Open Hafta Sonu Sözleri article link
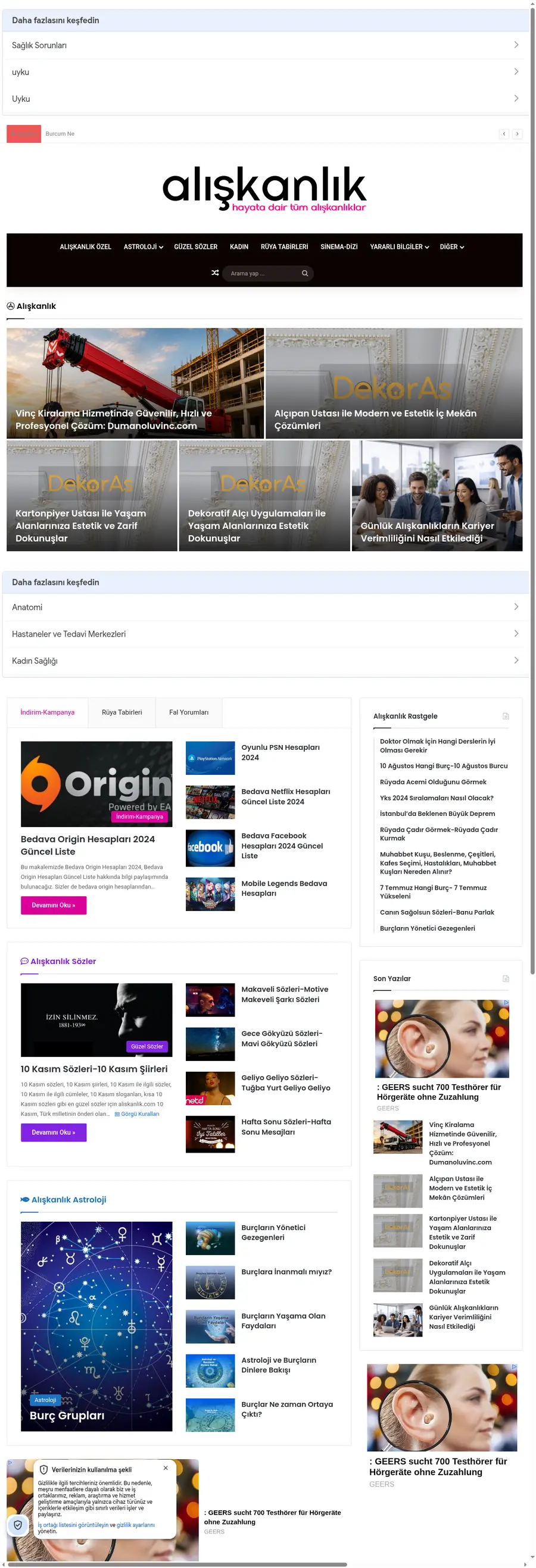The width and height of the screenshot is (536, 1568). click(x=286, y=1126)
